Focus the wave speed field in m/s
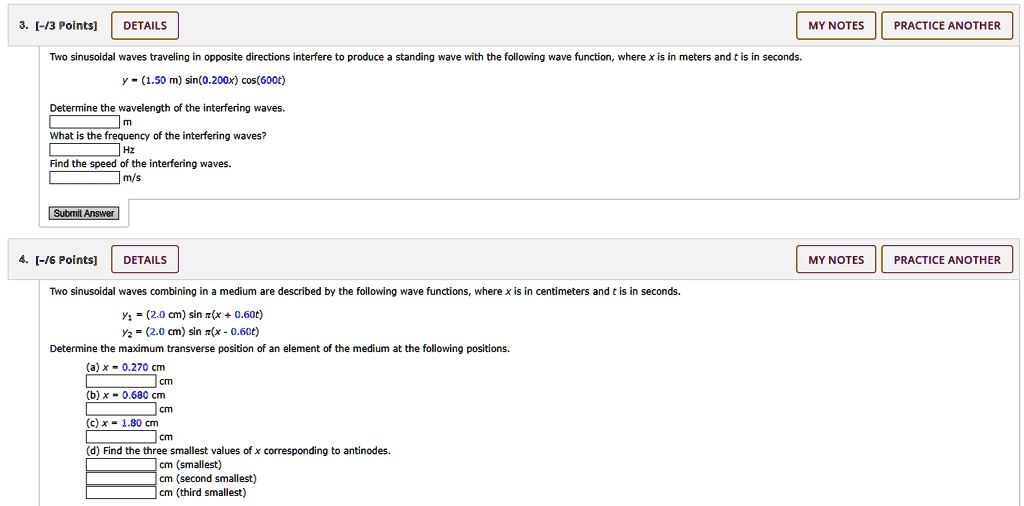Viewport: 1024px width, 506px height. [85, 178]
